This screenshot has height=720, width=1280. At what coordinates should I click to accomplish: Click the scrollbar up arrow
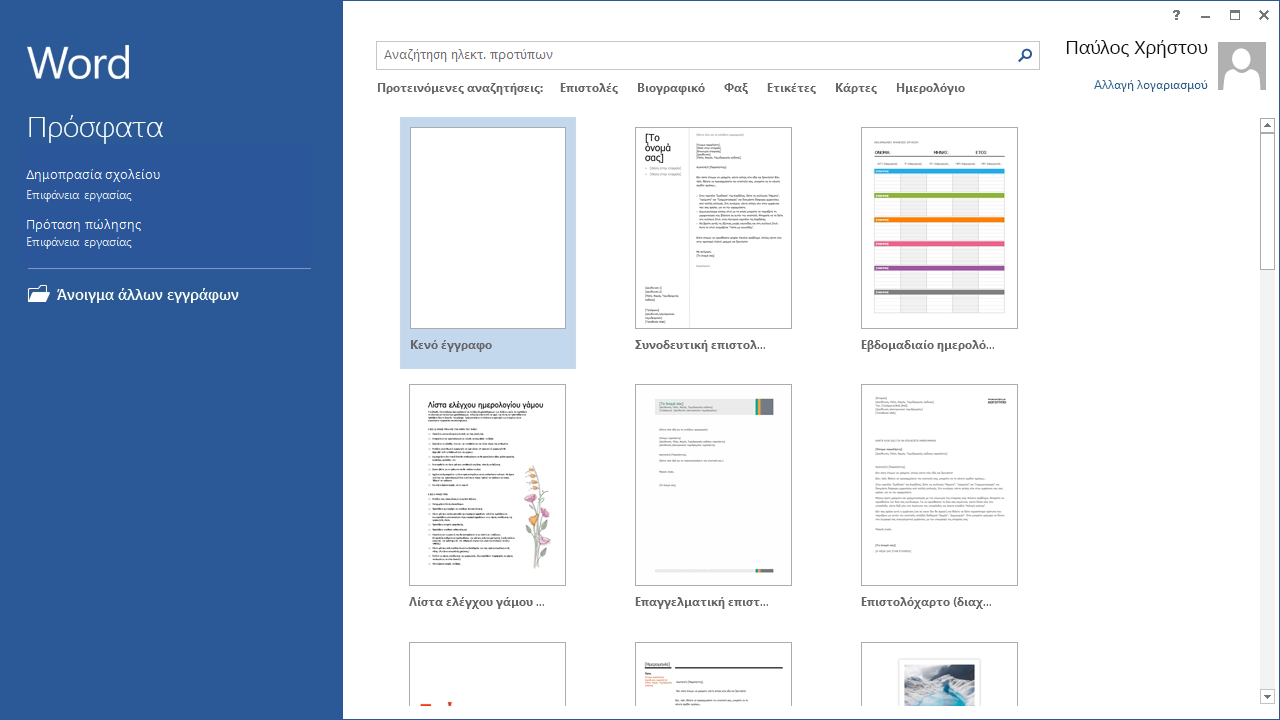(x=1268, y=125)
